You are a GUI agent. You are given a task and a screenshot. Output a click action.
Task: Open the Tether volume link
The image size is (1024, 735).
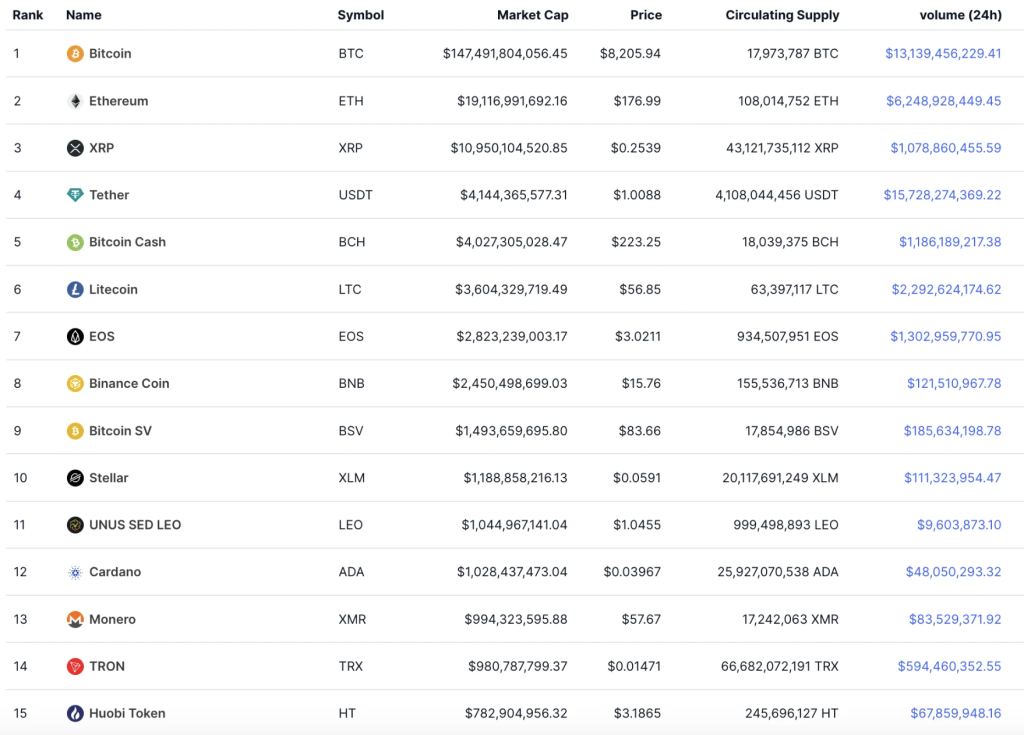(x=942, y=195)
